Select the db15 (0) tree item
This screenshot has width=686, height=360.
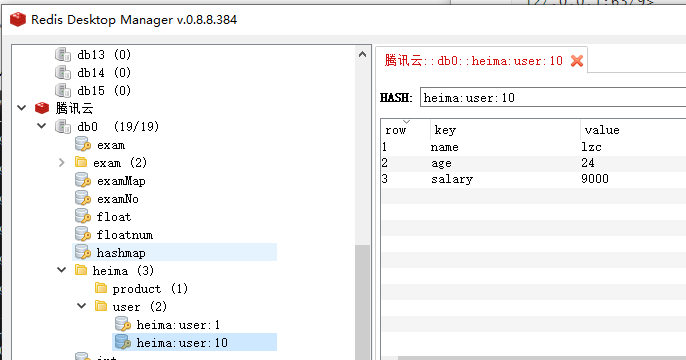104,91
